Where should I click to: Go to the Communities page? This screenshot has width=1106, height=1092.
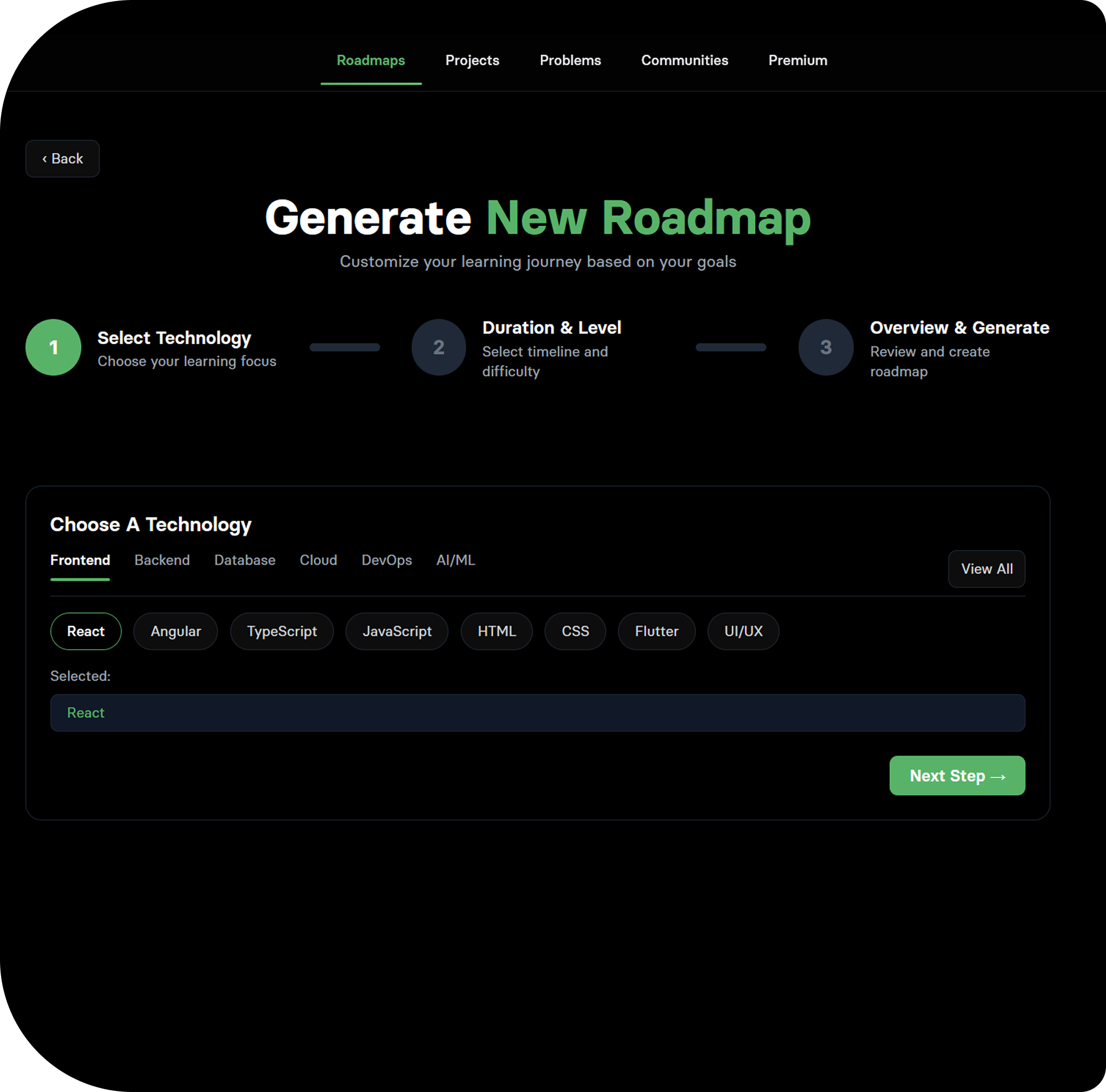point(684,60)
